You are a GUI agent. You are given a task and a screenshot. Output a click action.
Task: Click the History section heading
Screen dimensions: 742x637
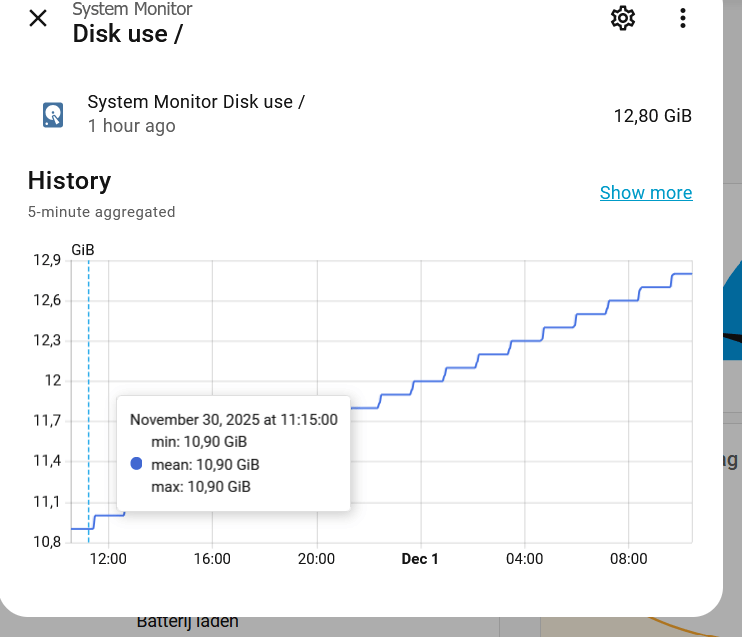[x=69, y=181]
